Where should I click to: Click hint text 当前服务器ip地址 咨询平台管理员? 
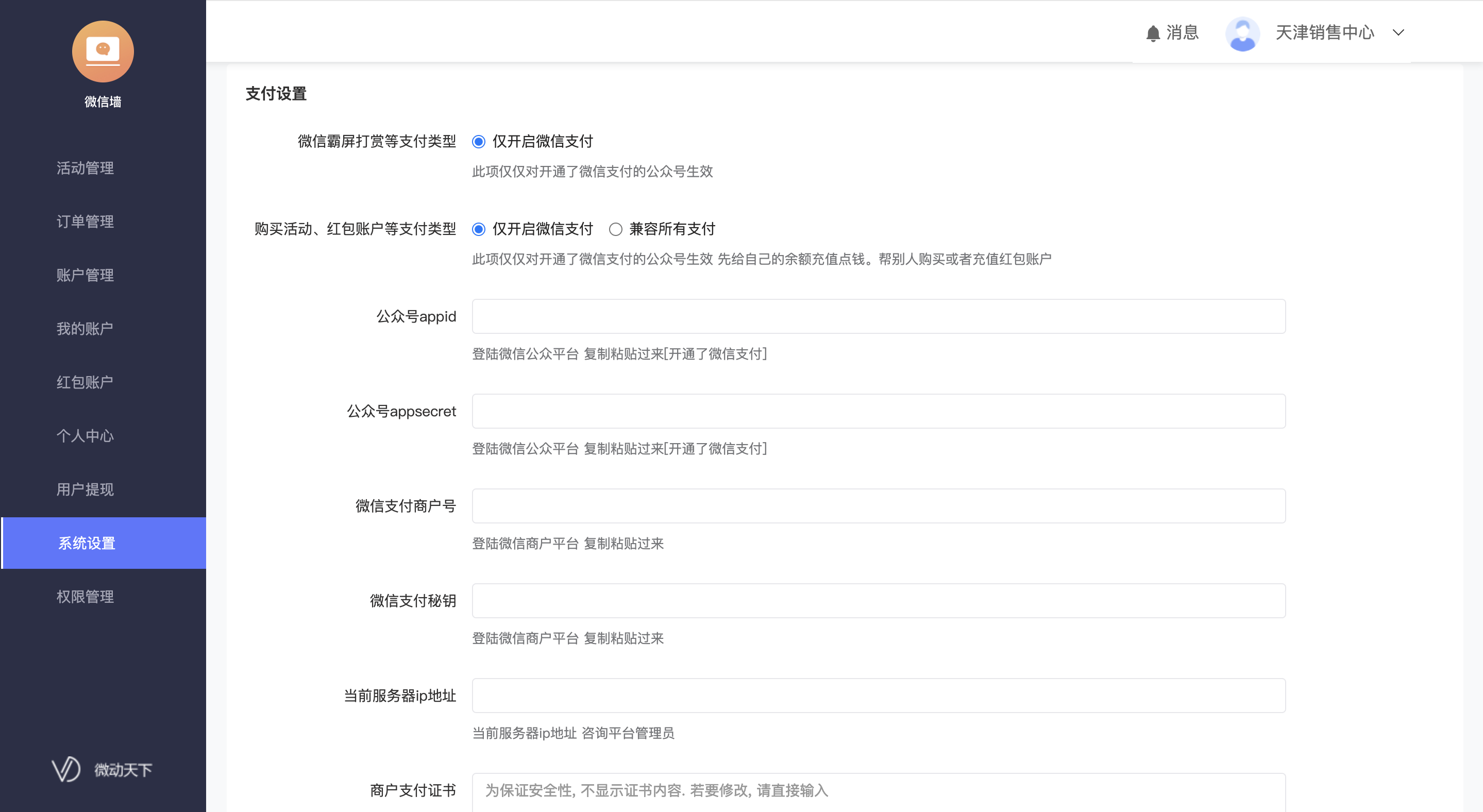(573, 733)
